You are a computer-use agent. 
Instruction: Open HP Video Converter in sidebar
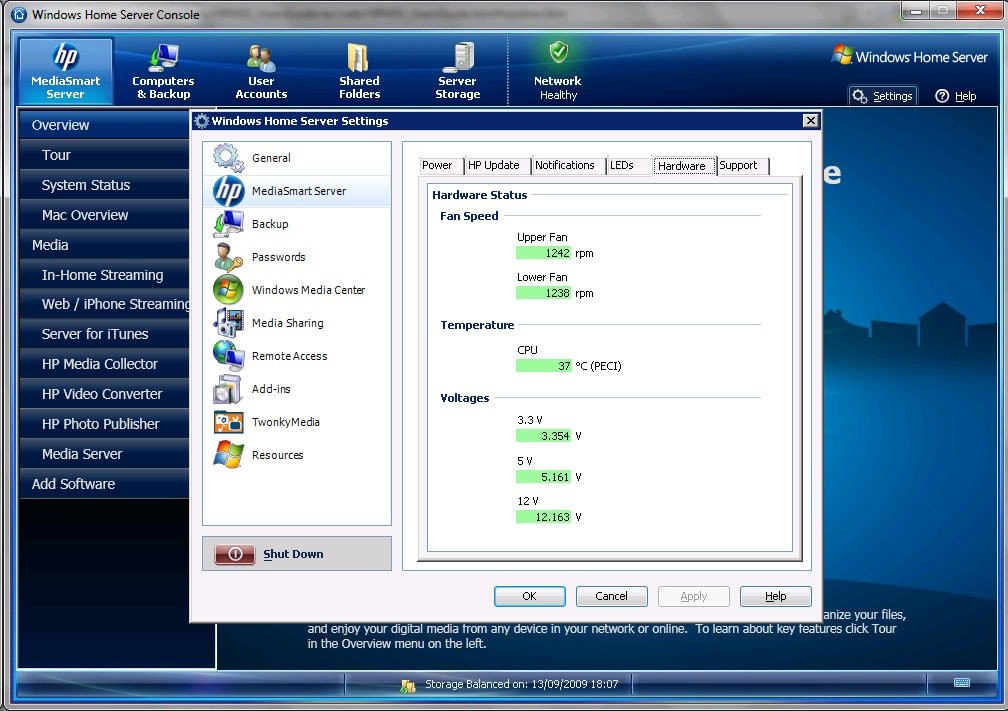[104, 394]
